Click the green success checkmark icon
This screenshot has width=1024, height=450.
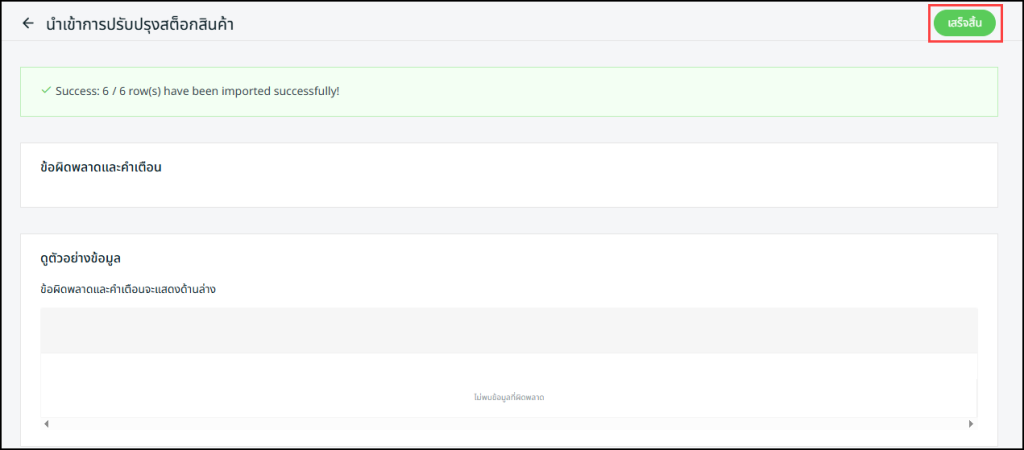pyautogui.click(x=46, y=90)
